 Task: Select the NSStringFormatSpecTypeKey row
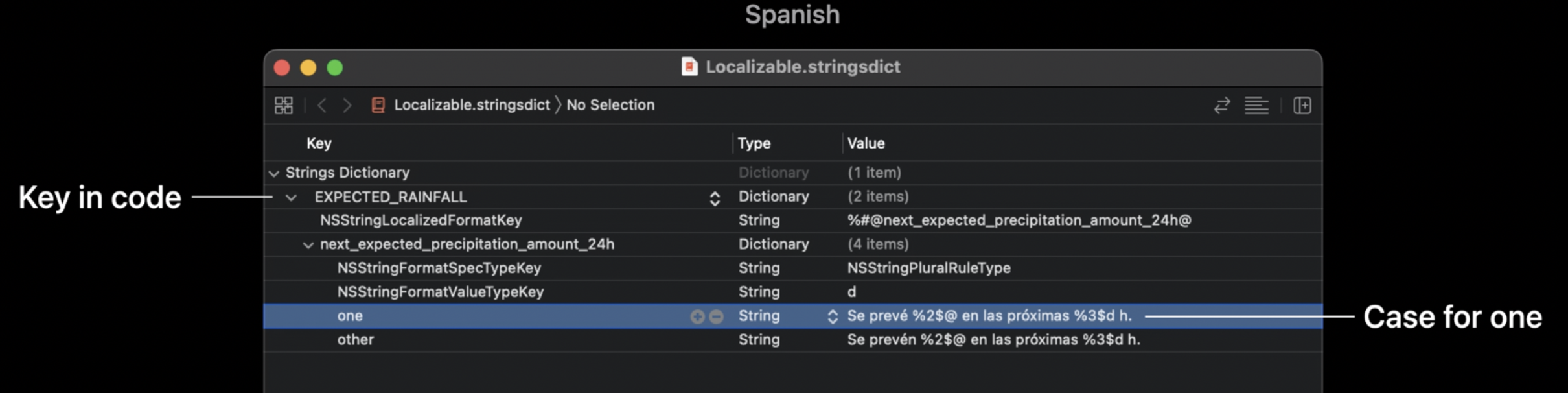point(793,268)
